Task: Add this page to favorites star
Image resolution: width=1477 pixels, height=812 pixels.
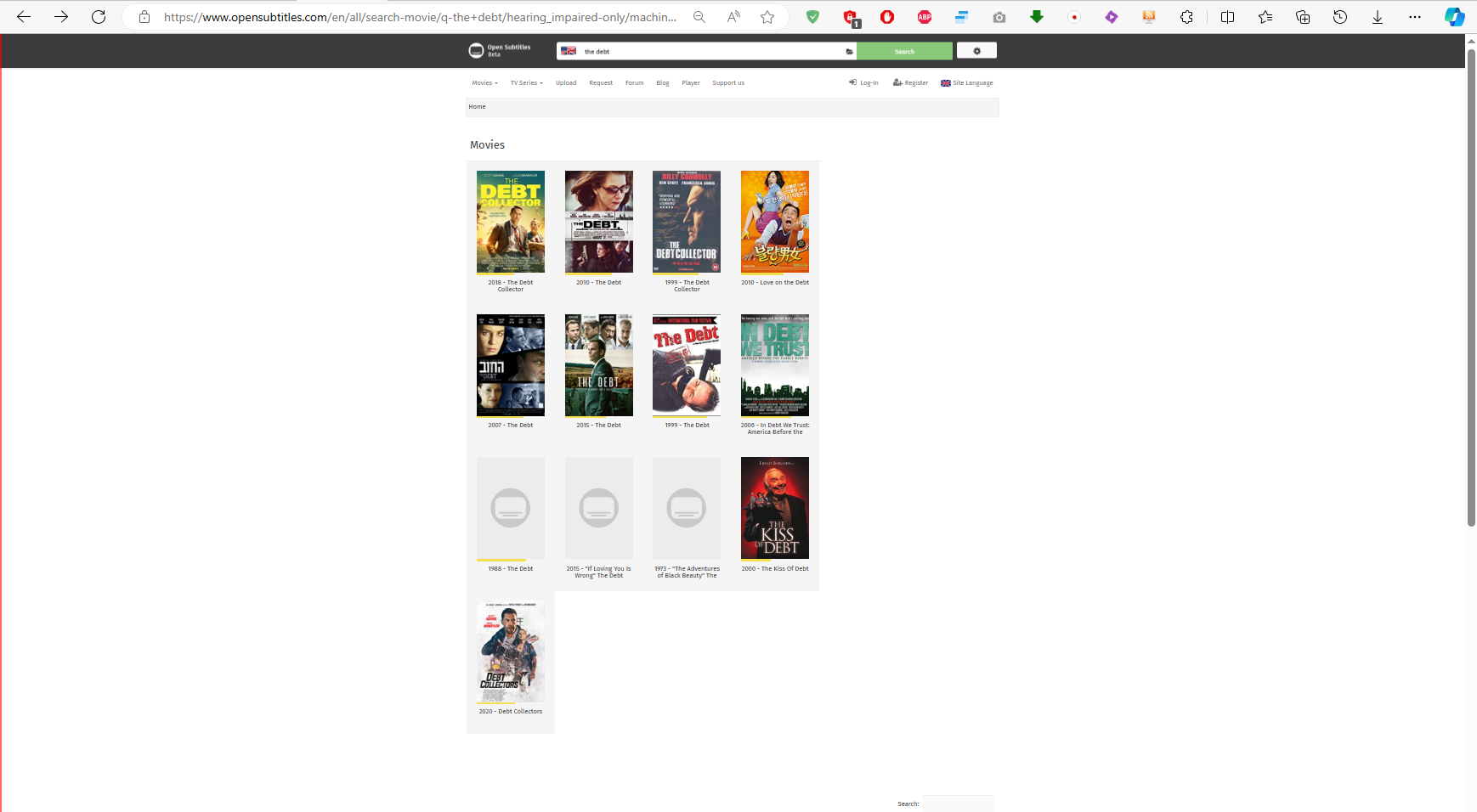Action: (x=767, y=17)
